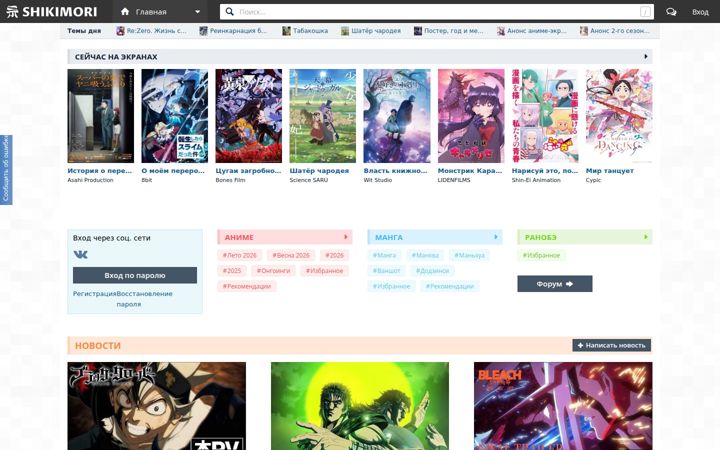Click the Wit Studio studio name
This screenshot has width=720, height=450.
click(x=377, y=180)
